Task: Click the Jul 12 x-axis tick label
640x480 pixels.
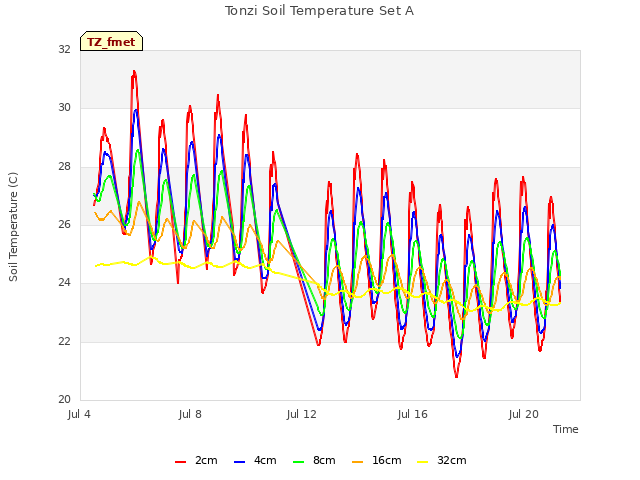Action: [x=301, y=414]
